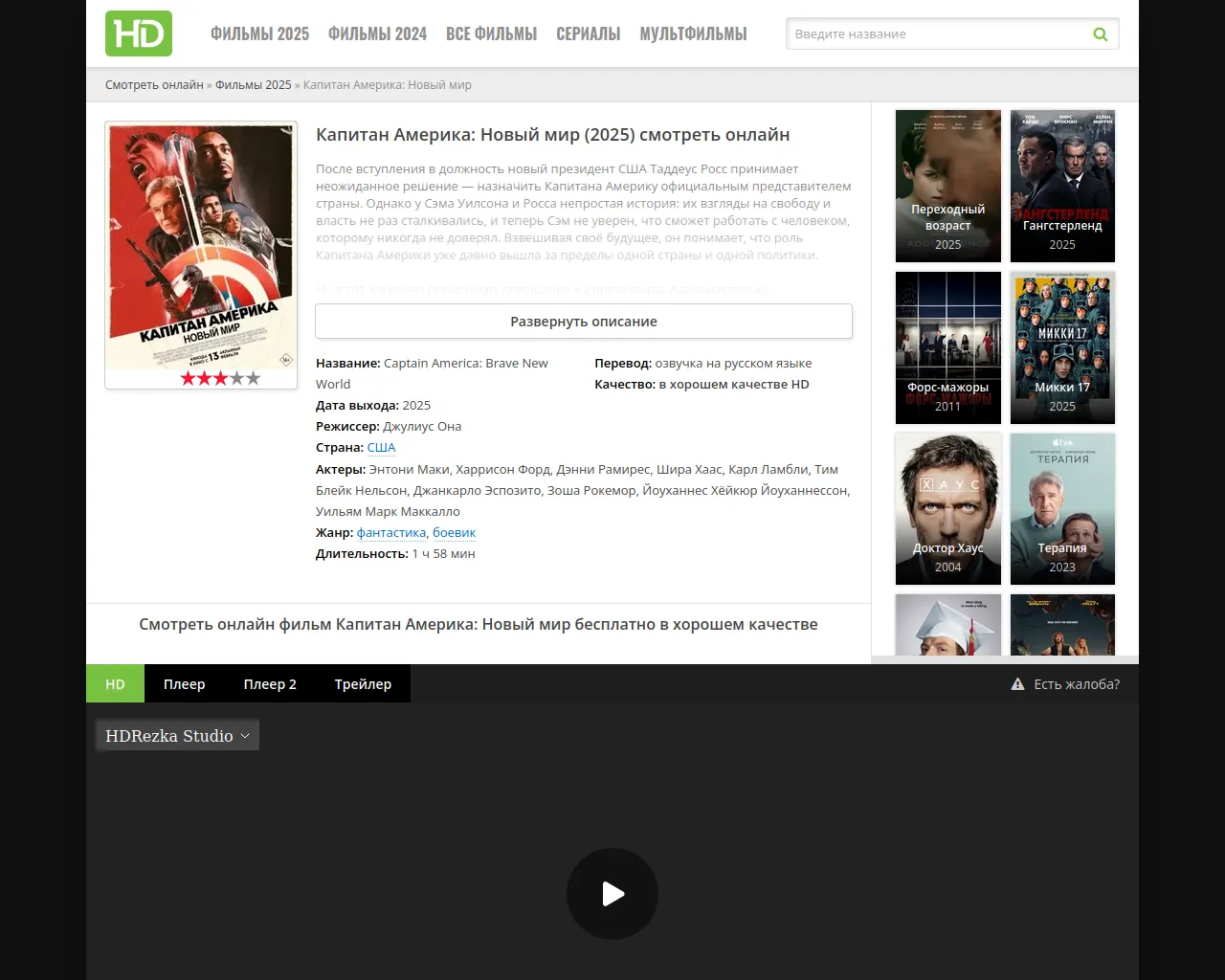Image resolution: width=1225 pixels, height=980 pixels.
Task: Open the боевик genre link
Action: pos(454,532)
